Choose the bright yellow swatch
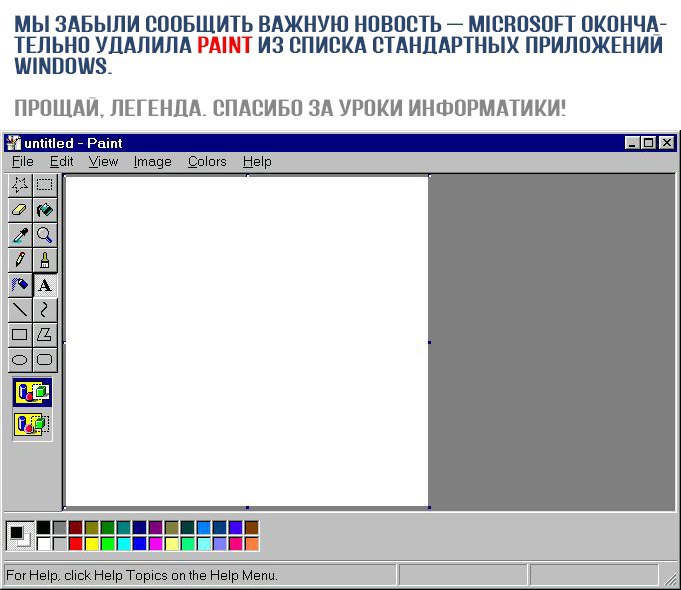Image resolution: width=681 pixels, height=590 pixels. 92,544
